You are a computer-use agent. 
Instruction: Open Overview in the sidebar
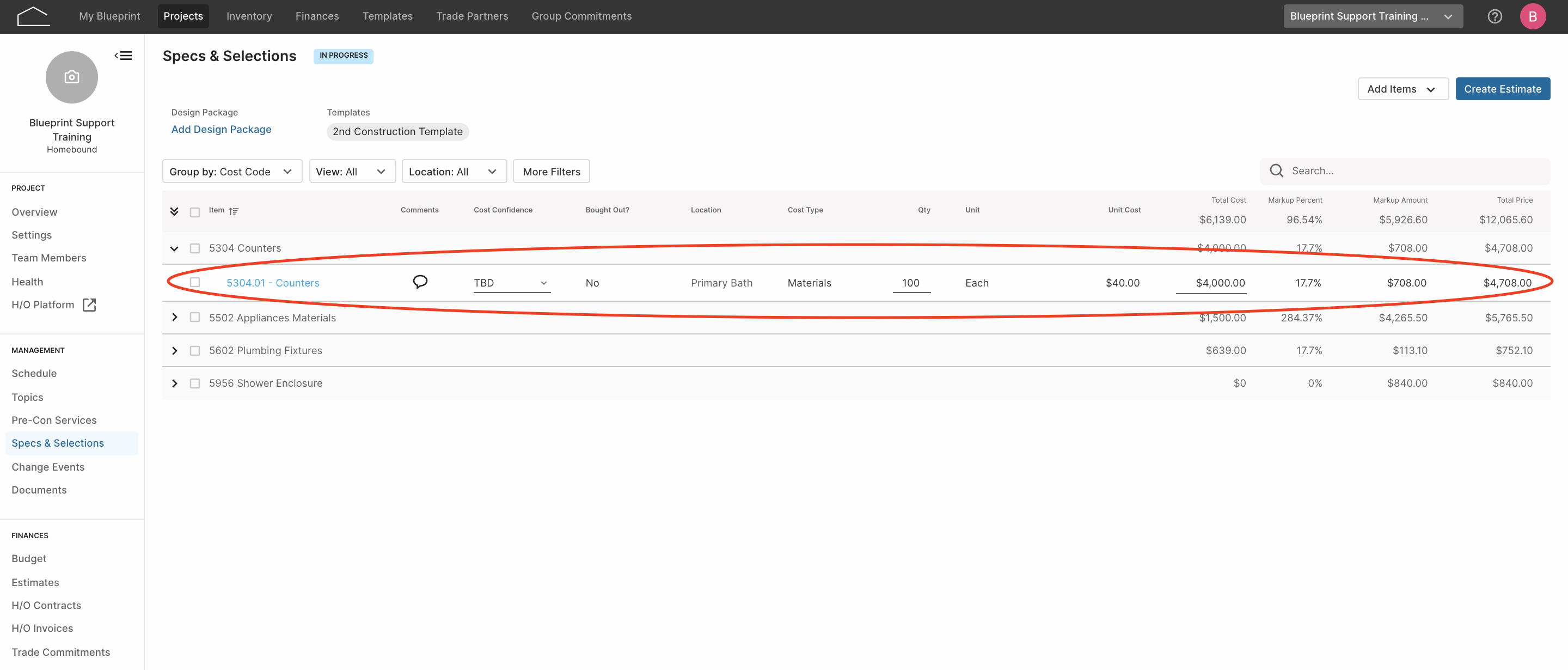pyautogui.click(x=34, y=212)
